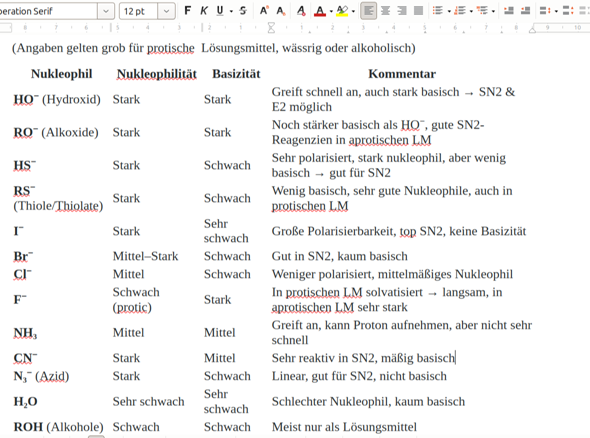The width and height of the screenshot is (590, 438).
Task: Open unordered list style dropdown
Action: (449, 11)
